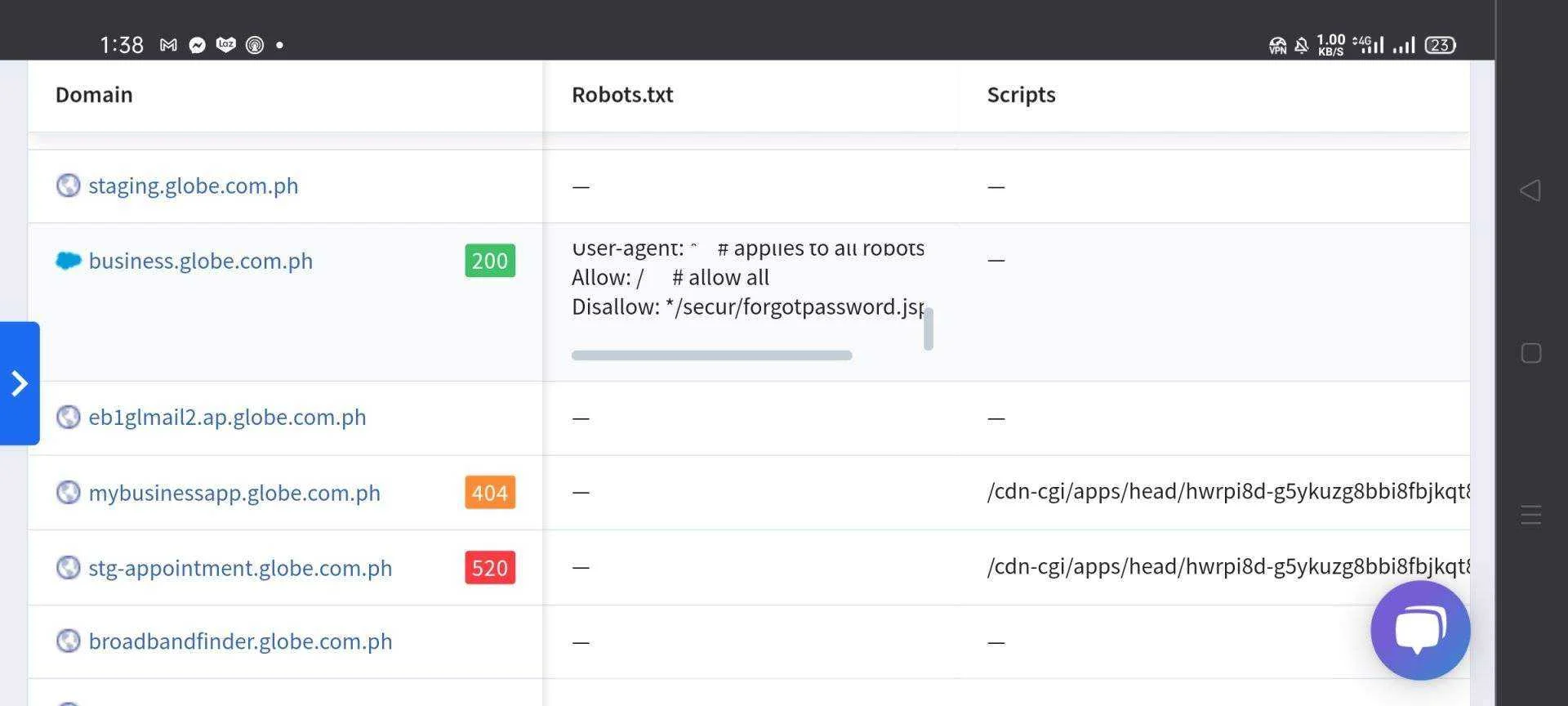Open stg-appointment.globe.com.ph link
1568x706 pixels.
click(240, 568)
